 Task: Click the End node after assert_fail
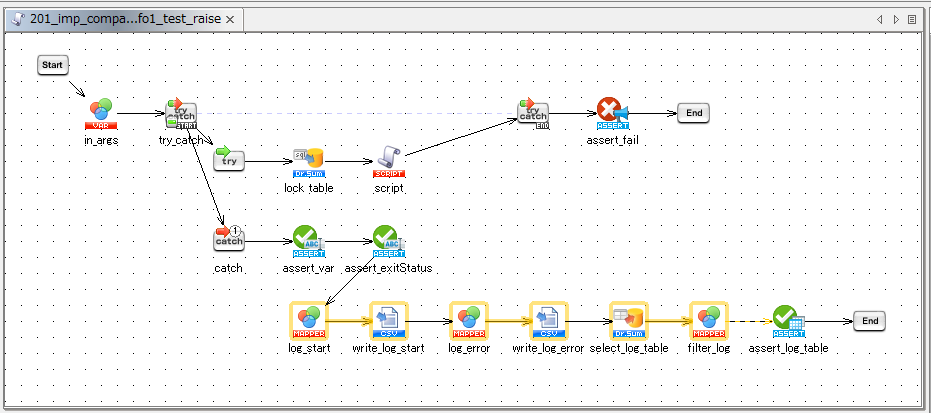tap(693, 113)
